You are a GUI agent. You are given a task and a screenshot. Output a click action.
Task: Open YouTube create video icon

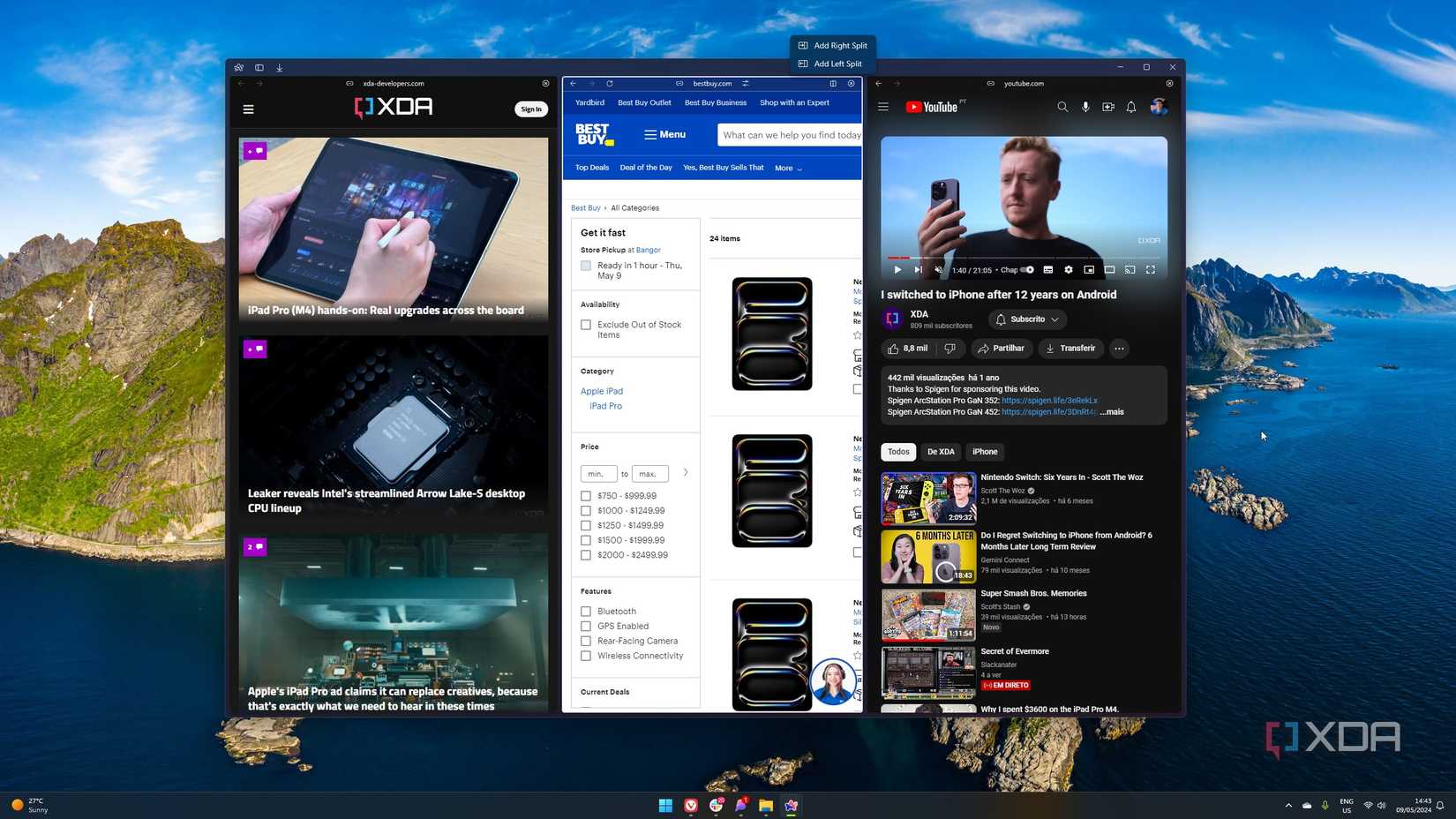click(1108, 107)
